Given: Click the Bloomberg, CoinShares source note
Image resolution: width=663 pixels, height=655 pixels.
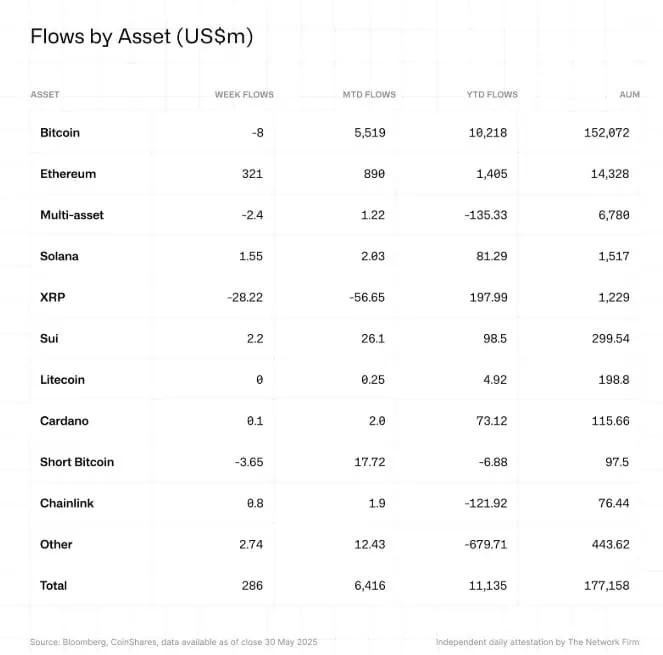Looking at the screenshot, I should (173, 642).
